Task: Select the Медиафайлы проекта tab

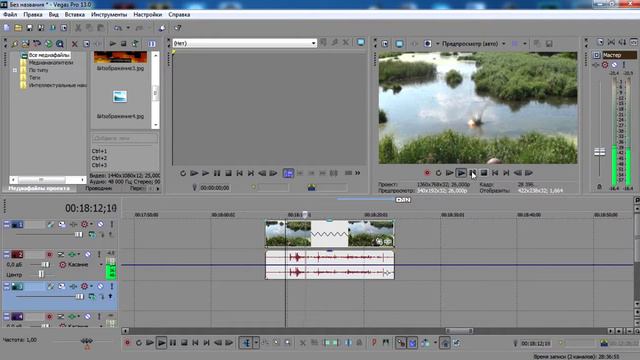Action: (x=39, y=189)
